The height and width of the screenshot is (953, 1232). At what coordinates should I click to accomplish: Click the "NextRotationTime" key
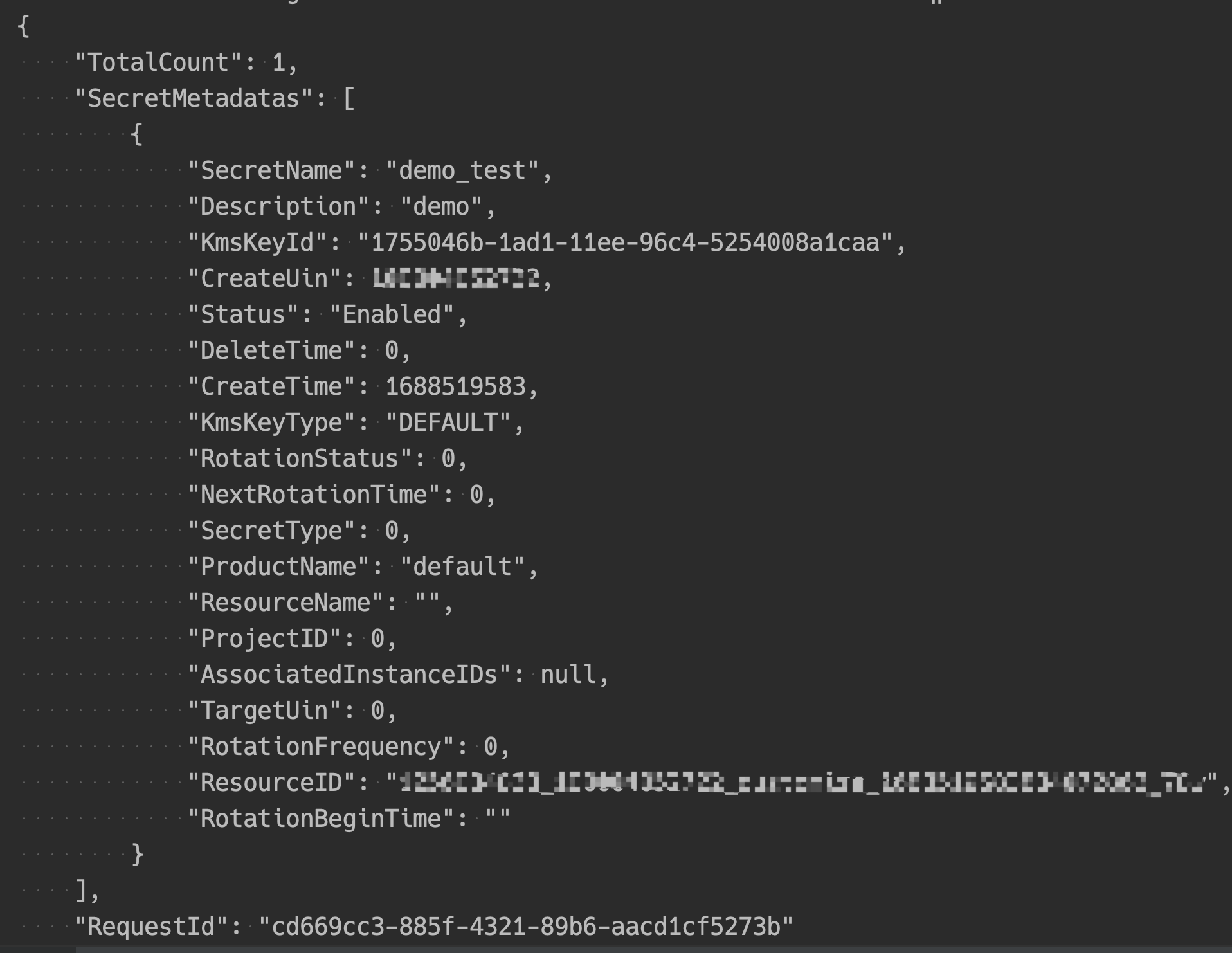click(x=314, y=495)
